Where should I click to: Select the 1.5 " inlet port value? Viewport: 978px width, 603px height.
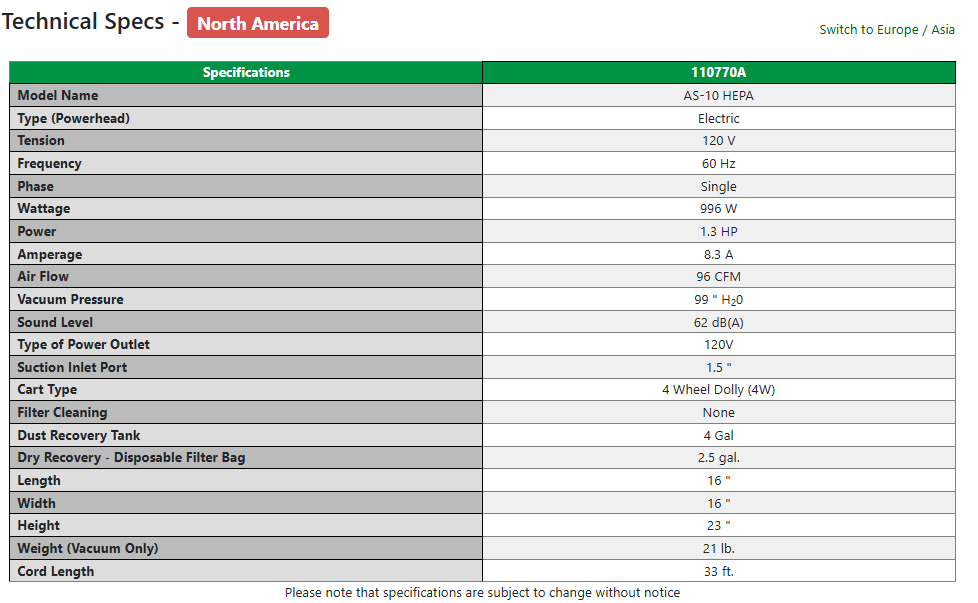[719, 367]
